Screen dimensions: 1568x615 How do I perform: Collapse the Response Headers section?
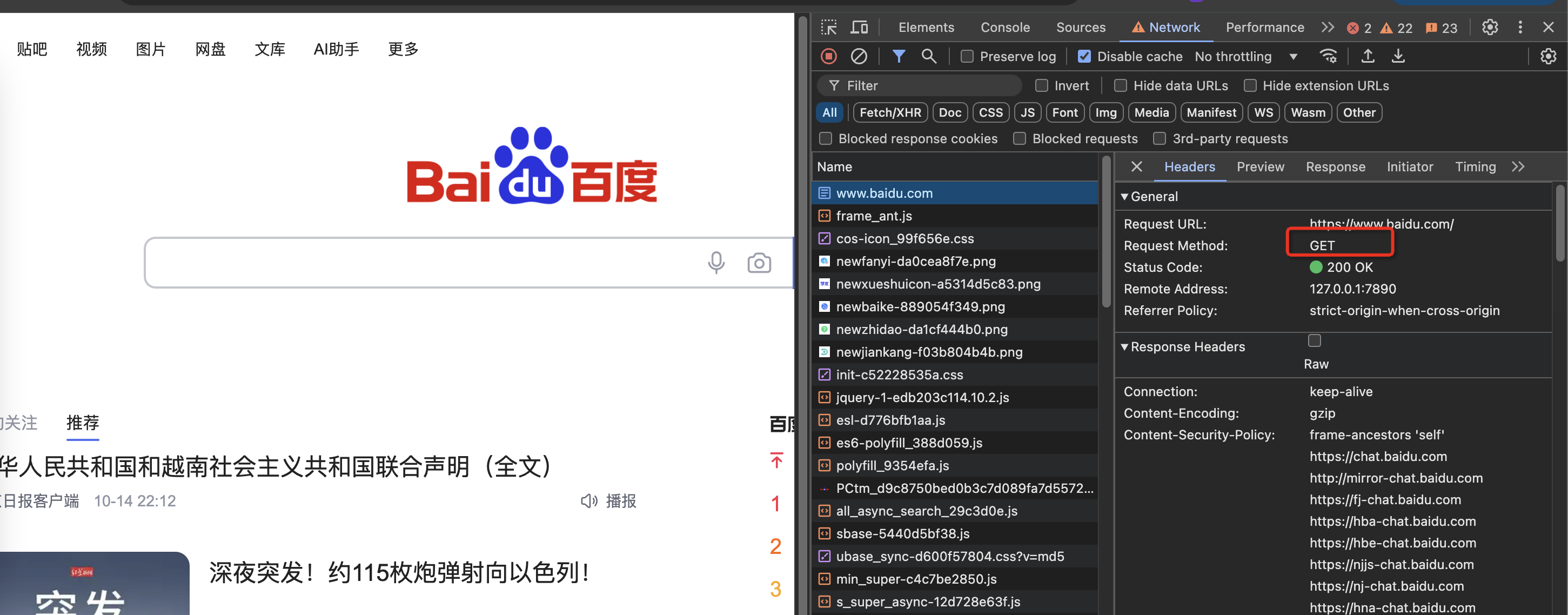(x=1125, y=346)
